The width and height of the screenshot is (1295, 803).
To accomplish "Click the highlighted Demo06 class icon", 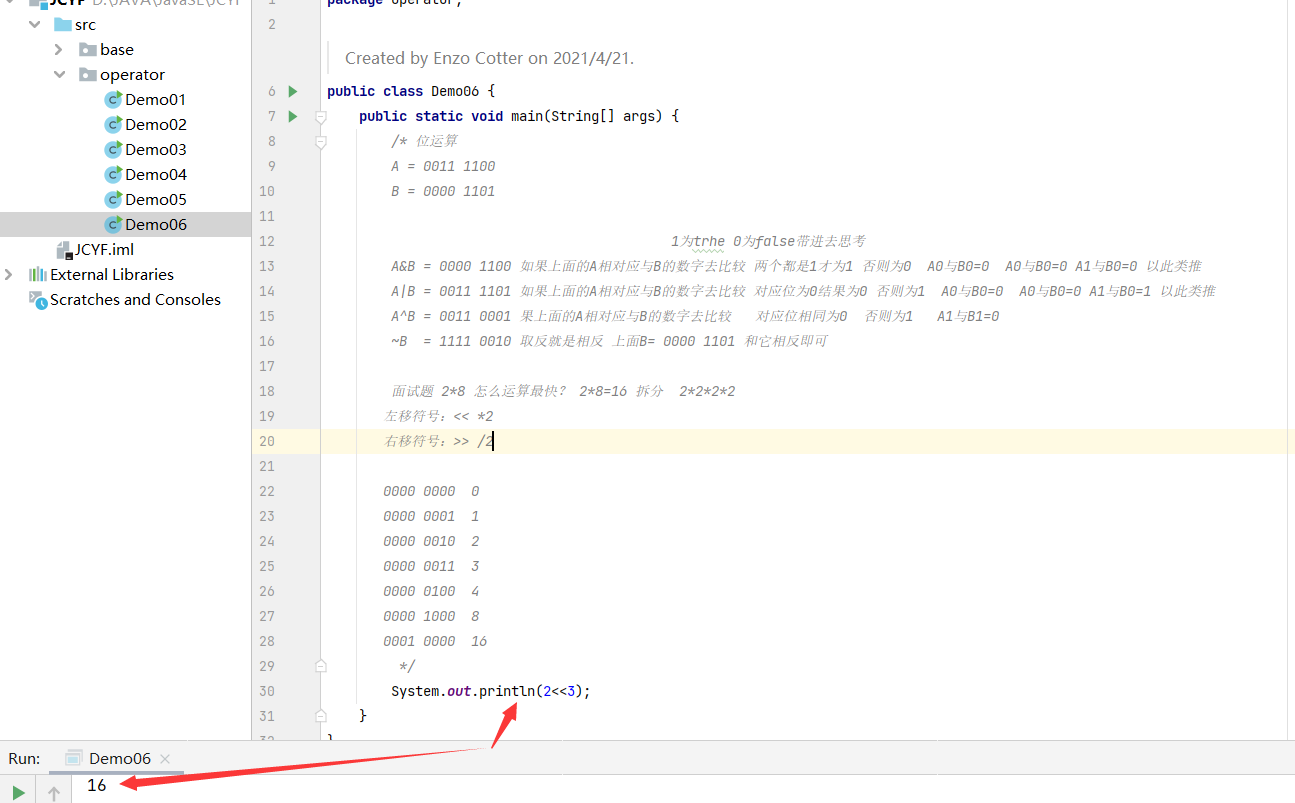I will click(x=113, y=224).
